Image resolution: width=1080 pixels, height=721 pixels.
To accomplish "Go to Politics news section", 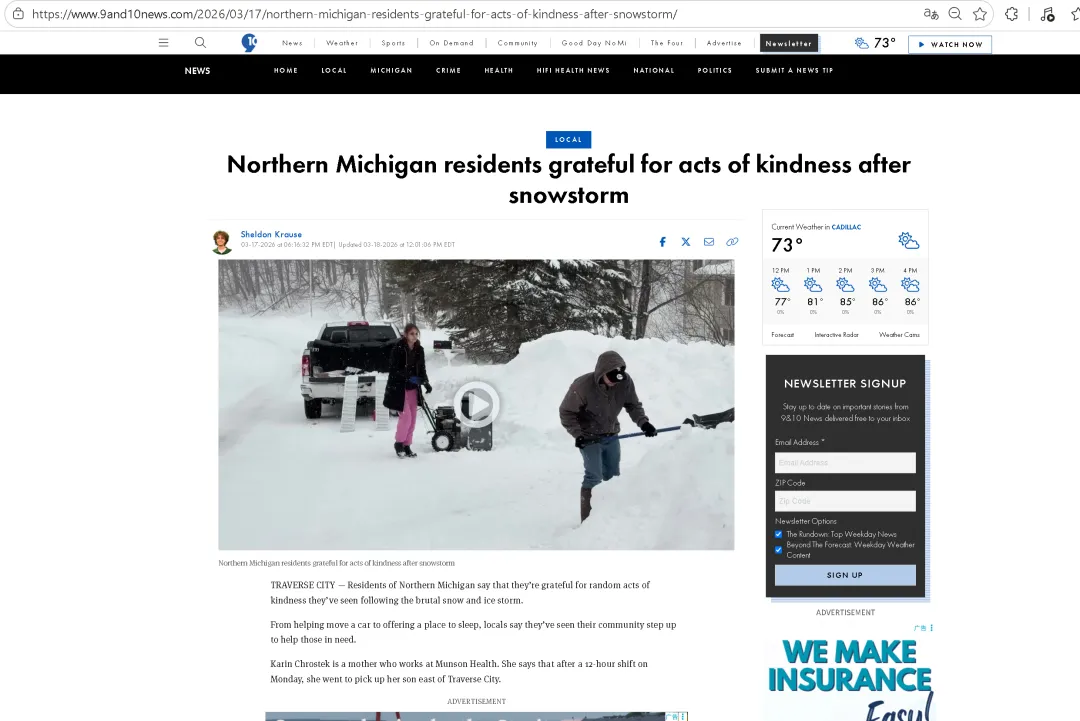I will (x=714, y=70).
